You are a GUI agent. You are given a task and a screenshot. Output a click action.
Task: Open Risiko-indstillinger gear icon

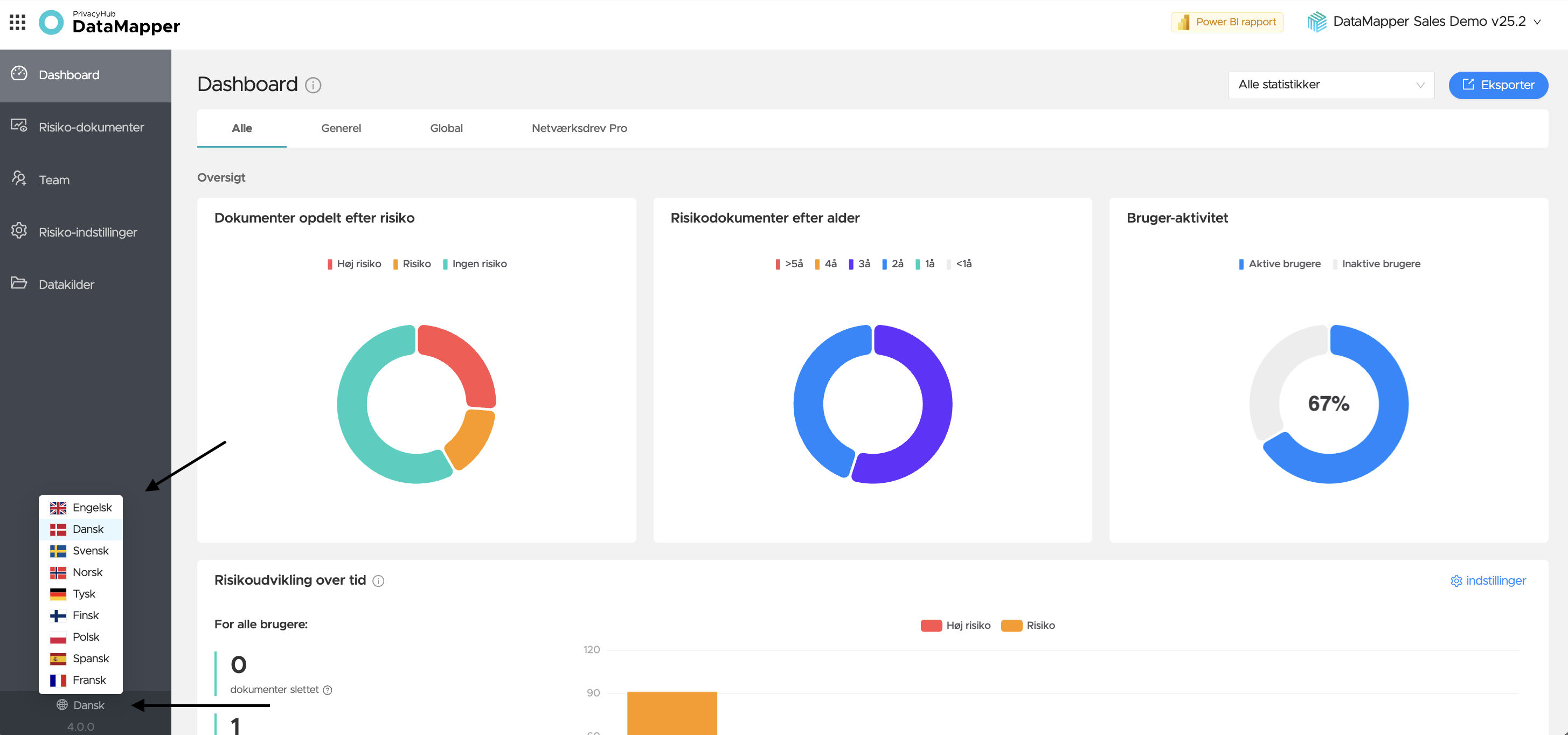coord(19,231)
